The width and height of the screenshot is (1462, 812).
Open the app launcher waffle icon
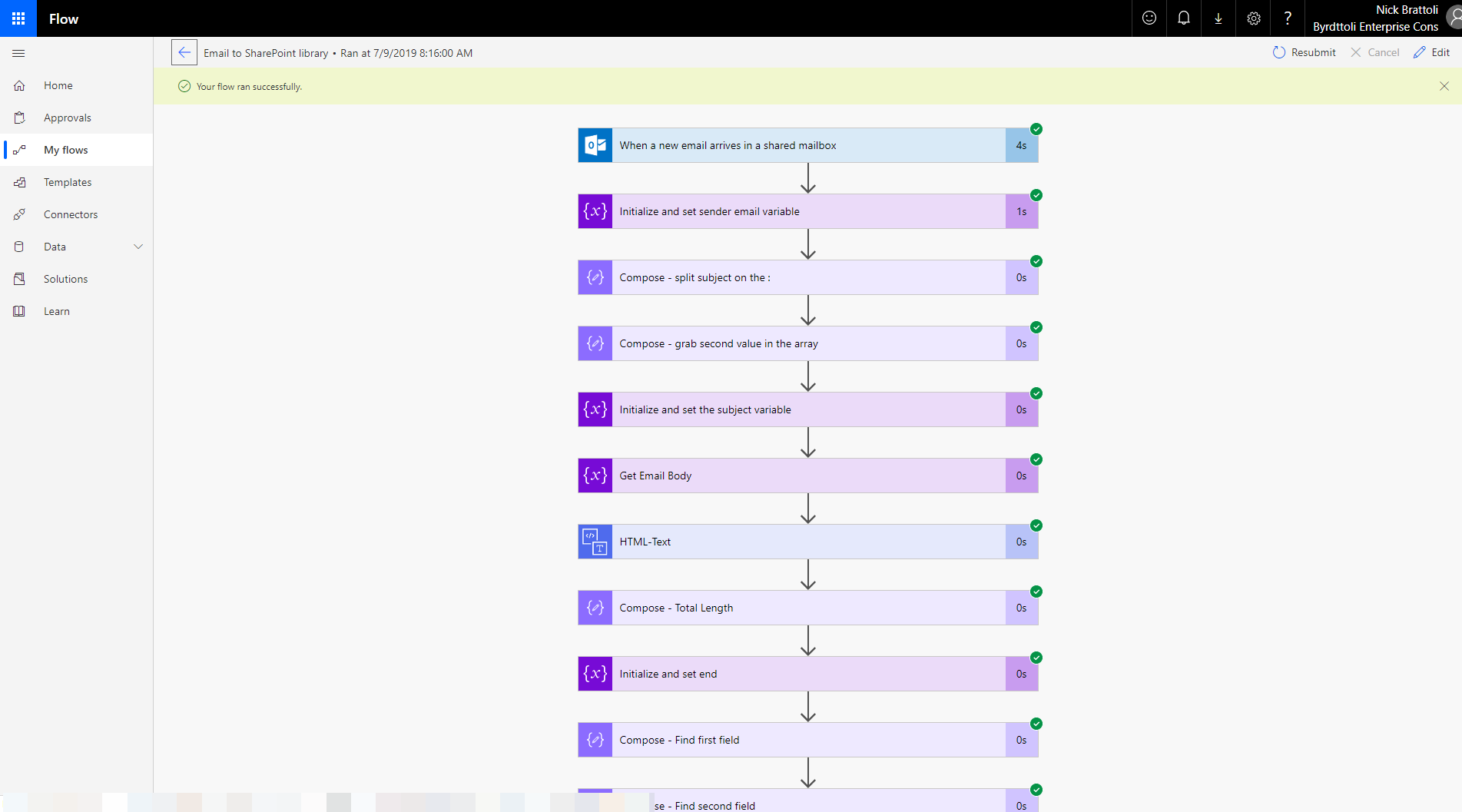tap(18, 18)
